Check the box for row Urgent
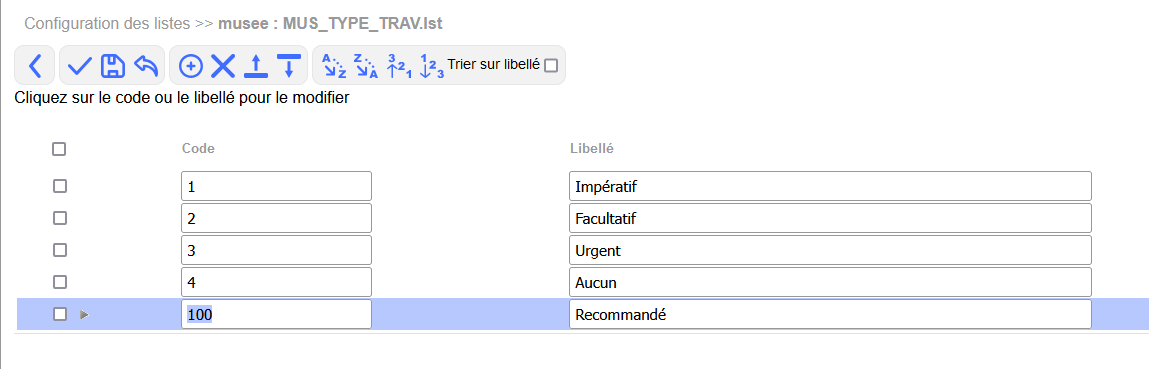Screen dimensions: 1149x369 [60, 250]
